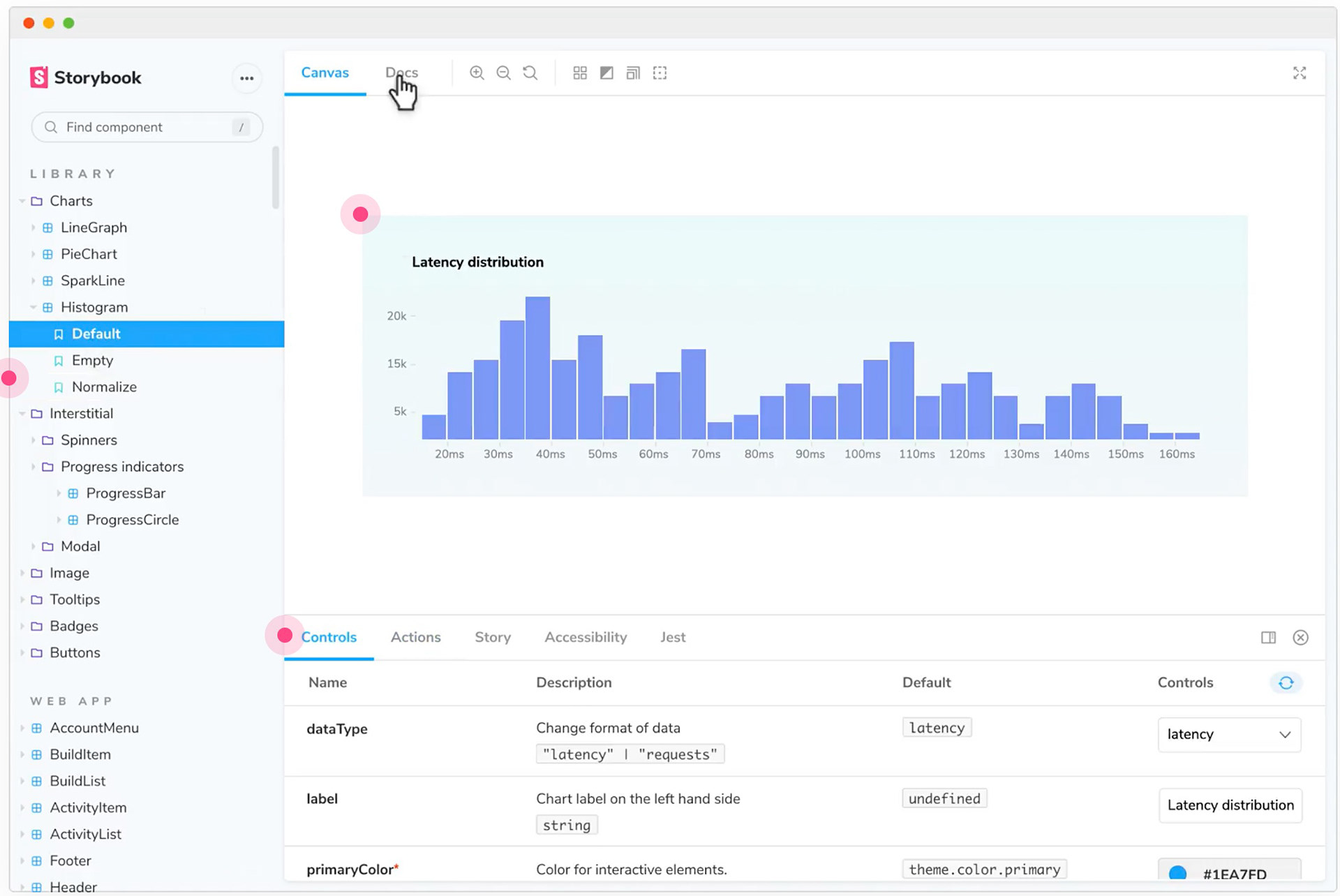The height and width of the screenshot is (896, 1340).
Task: Click the zoom in magnifier icon
Action: 477,73
